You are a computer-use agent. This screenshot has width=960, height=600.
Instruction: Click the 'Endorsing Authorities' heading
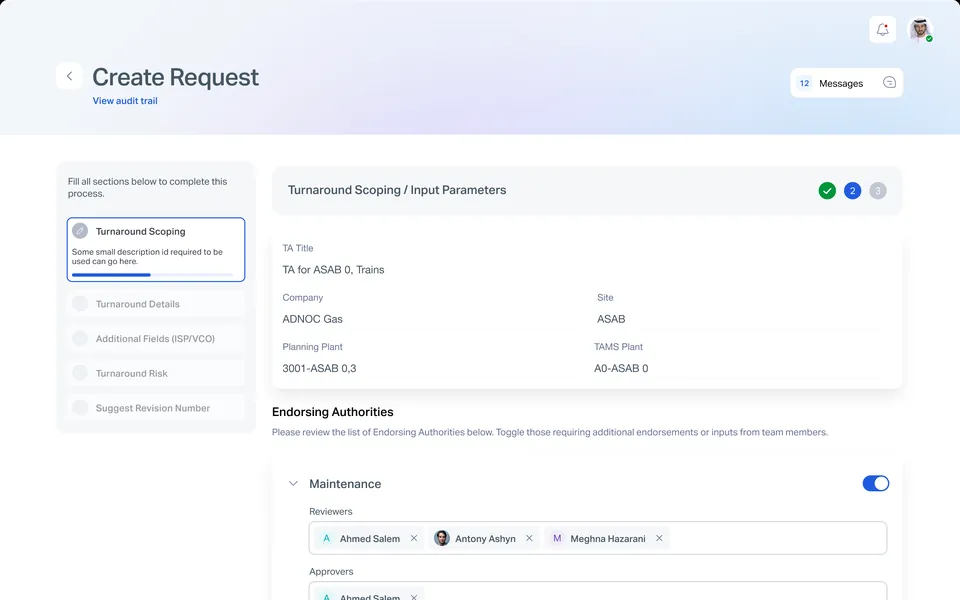332,412
